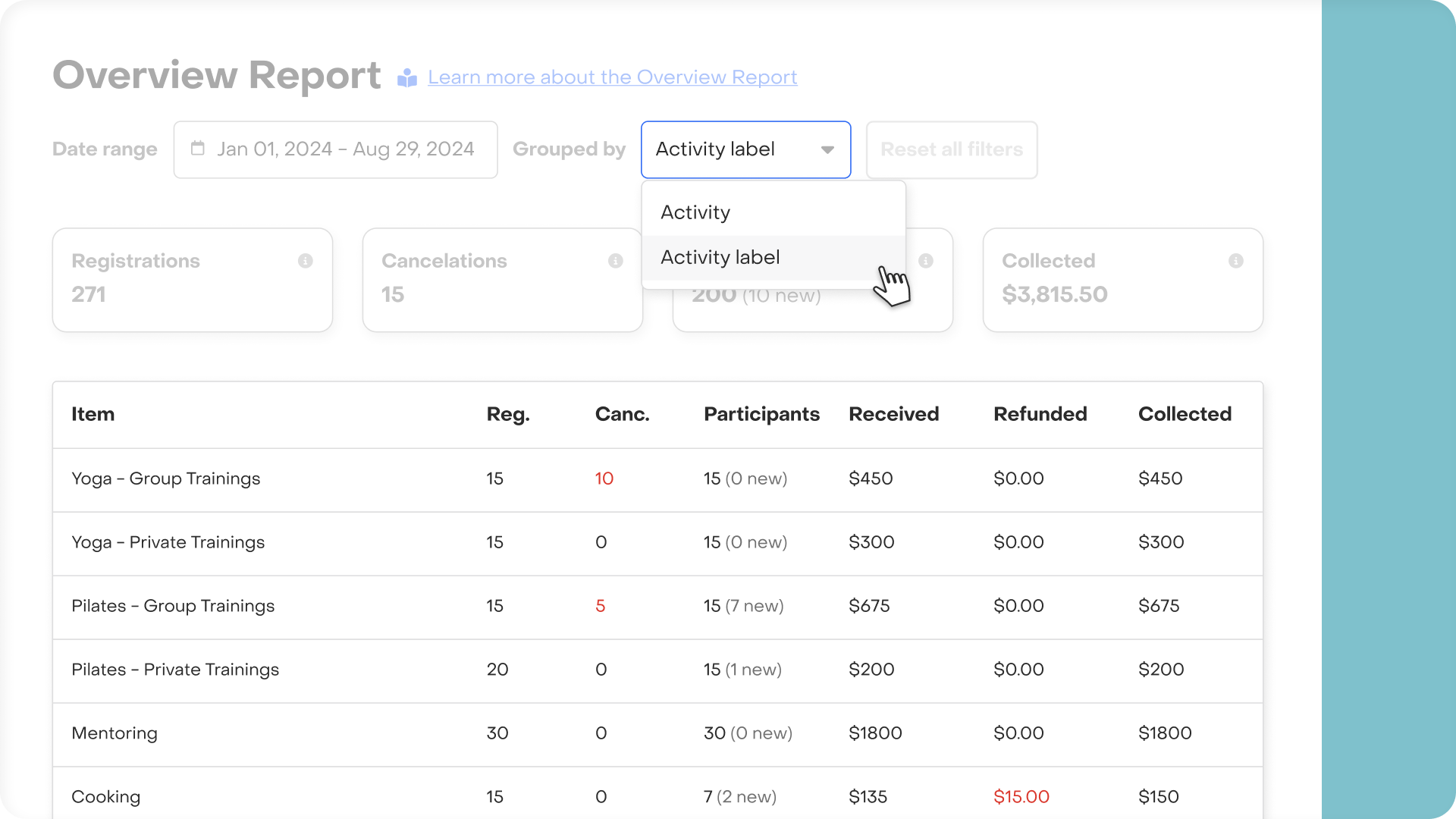The height and width of the screenshot is (819, 1456).
Task: Click 15 (7 new) participants for Pilates Group
Action: (x=743, y=606)
